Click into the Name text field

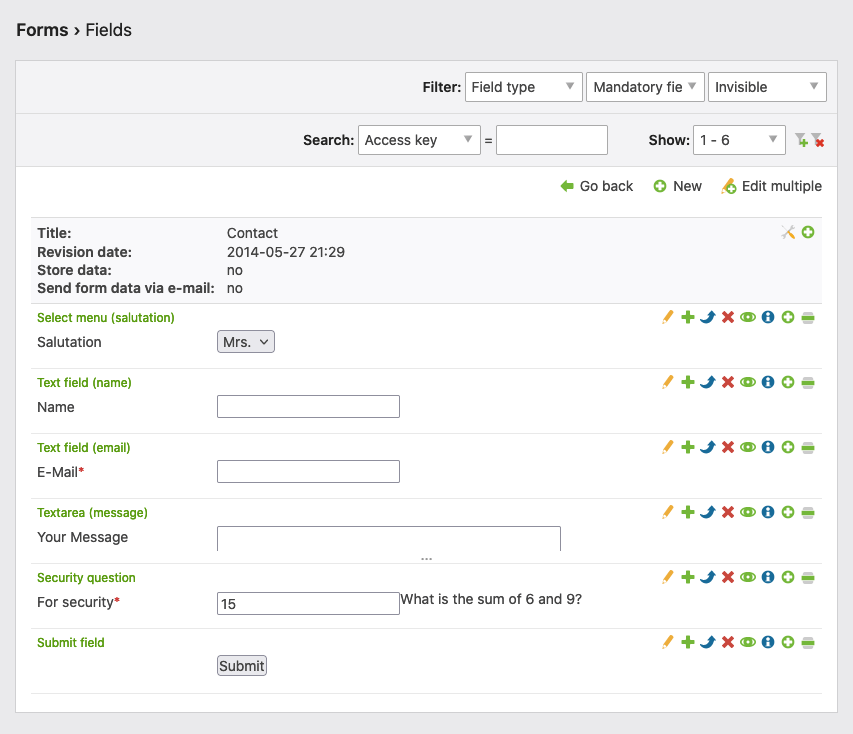coord(308,406)
